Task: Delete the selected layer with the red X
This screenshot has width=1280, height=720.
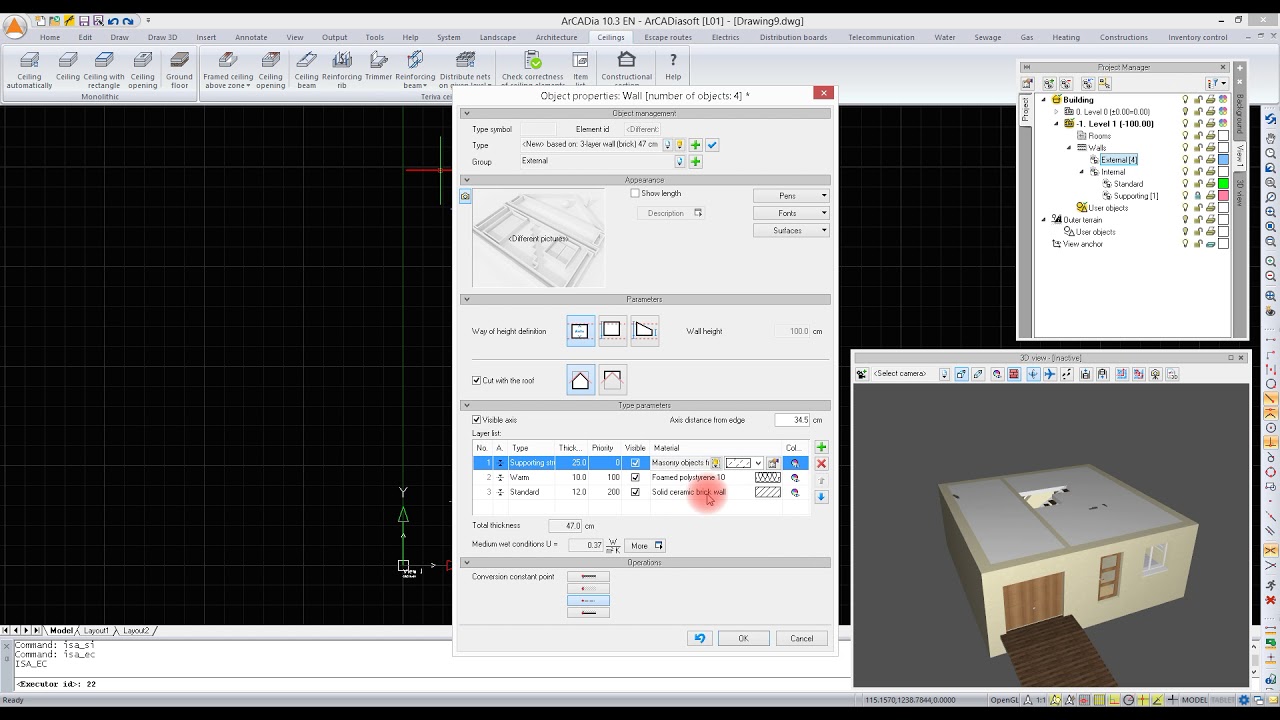Action: [x=821, y=463]
